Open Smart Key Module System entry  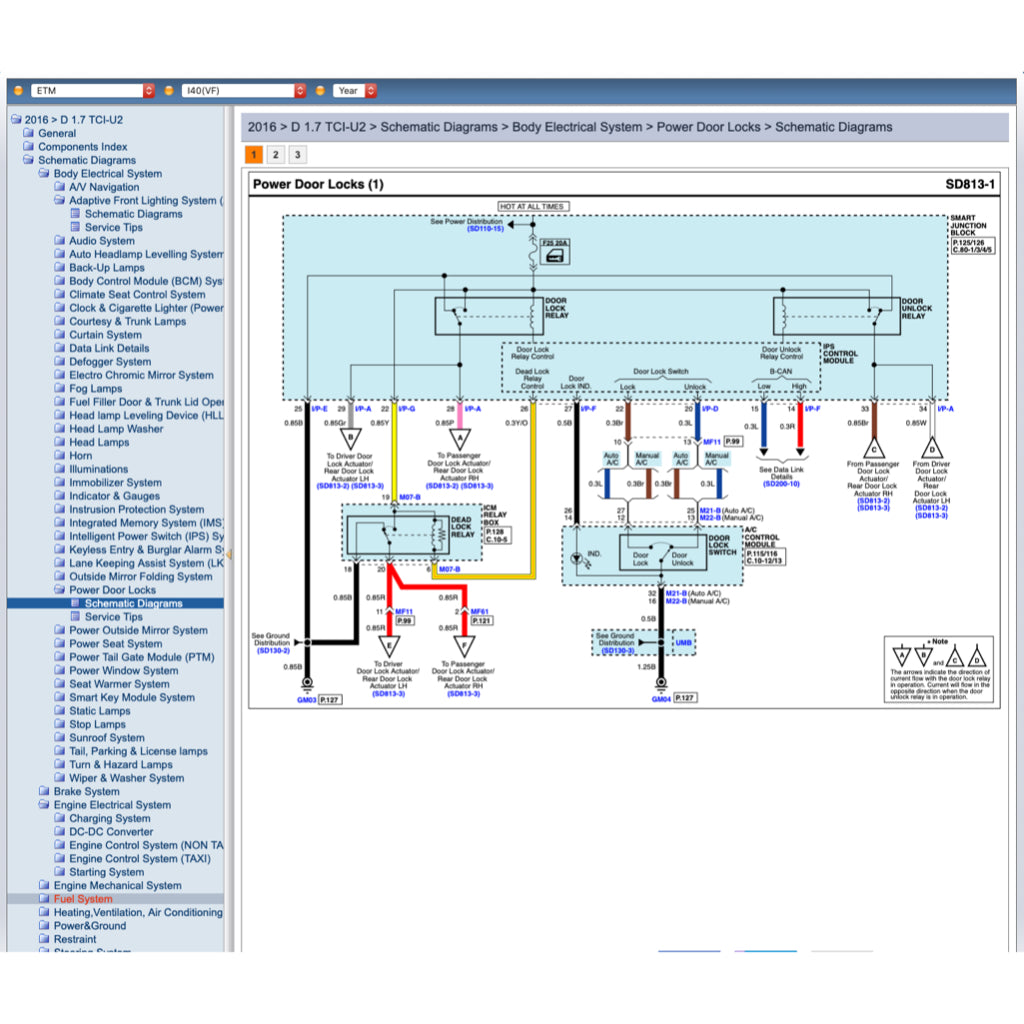(x=132, y=697)
